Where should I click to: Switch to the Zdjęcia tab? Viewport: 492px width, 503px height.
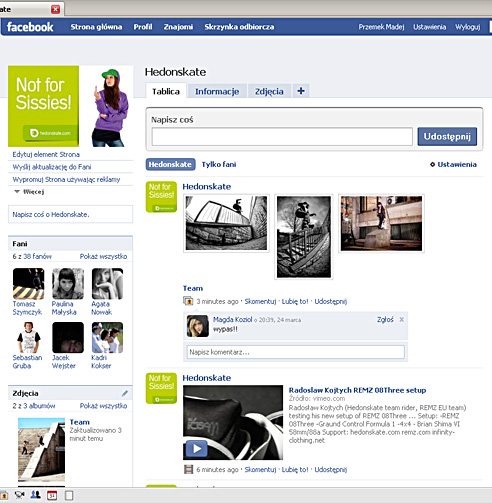[269, 91]
